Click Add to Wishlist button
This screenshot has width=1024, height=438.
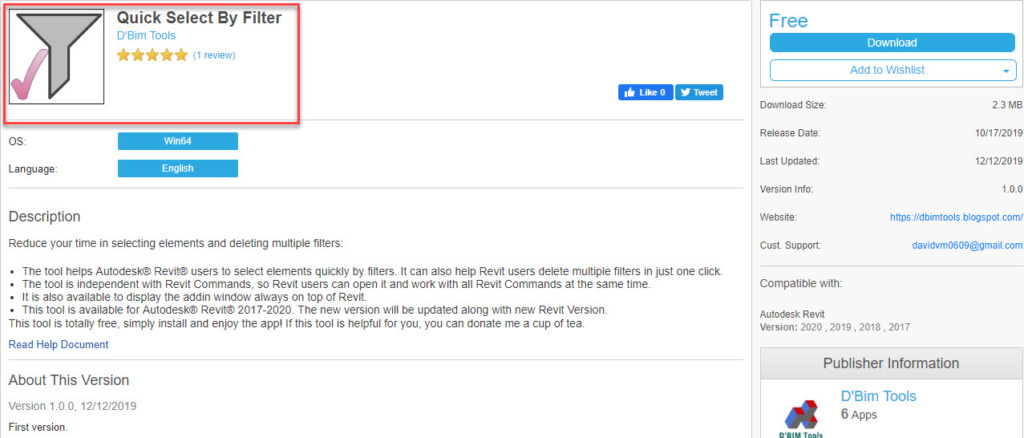[x=886, y=70]
